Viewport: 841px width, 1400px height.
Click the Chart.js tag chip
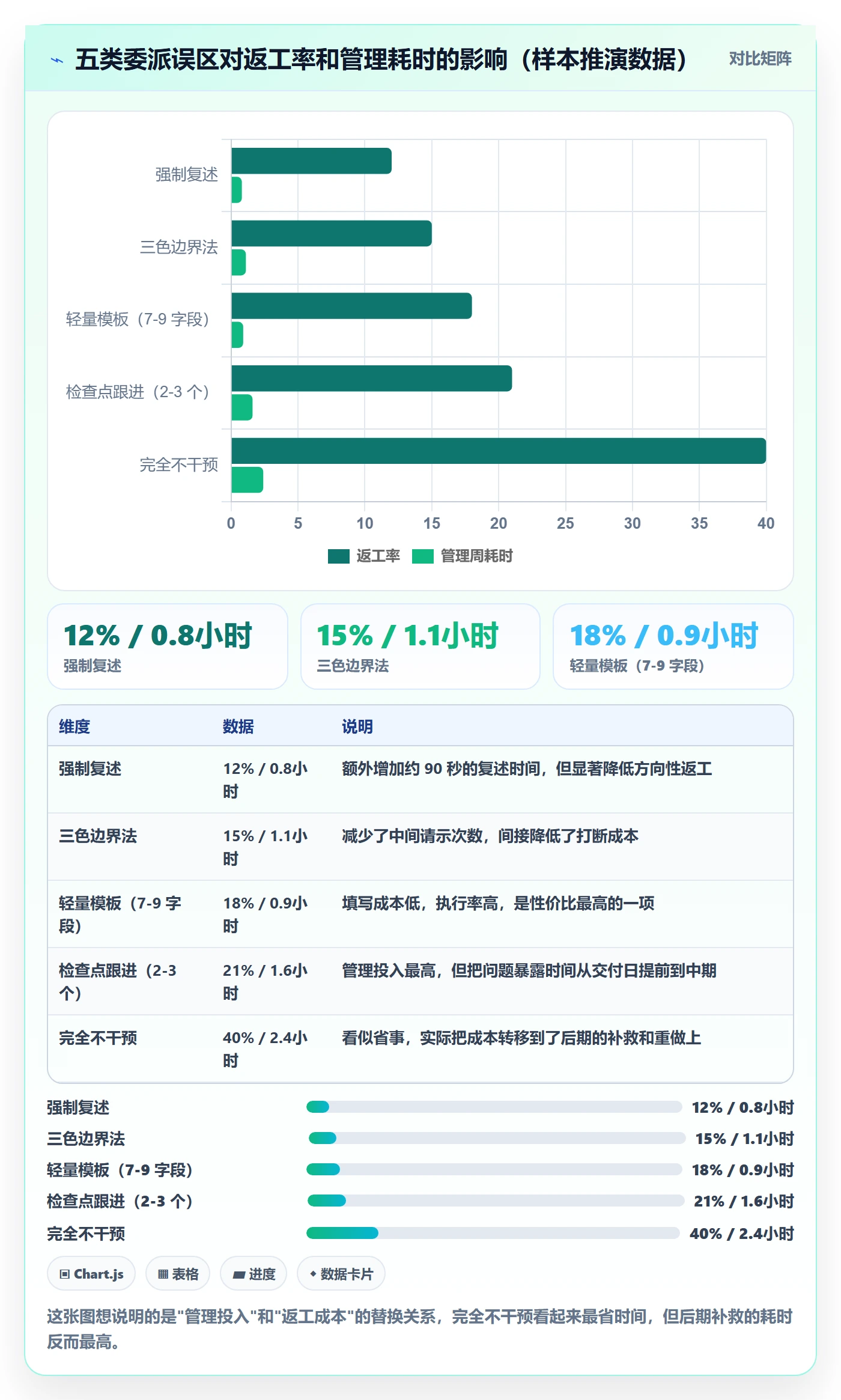(91, 1273)
